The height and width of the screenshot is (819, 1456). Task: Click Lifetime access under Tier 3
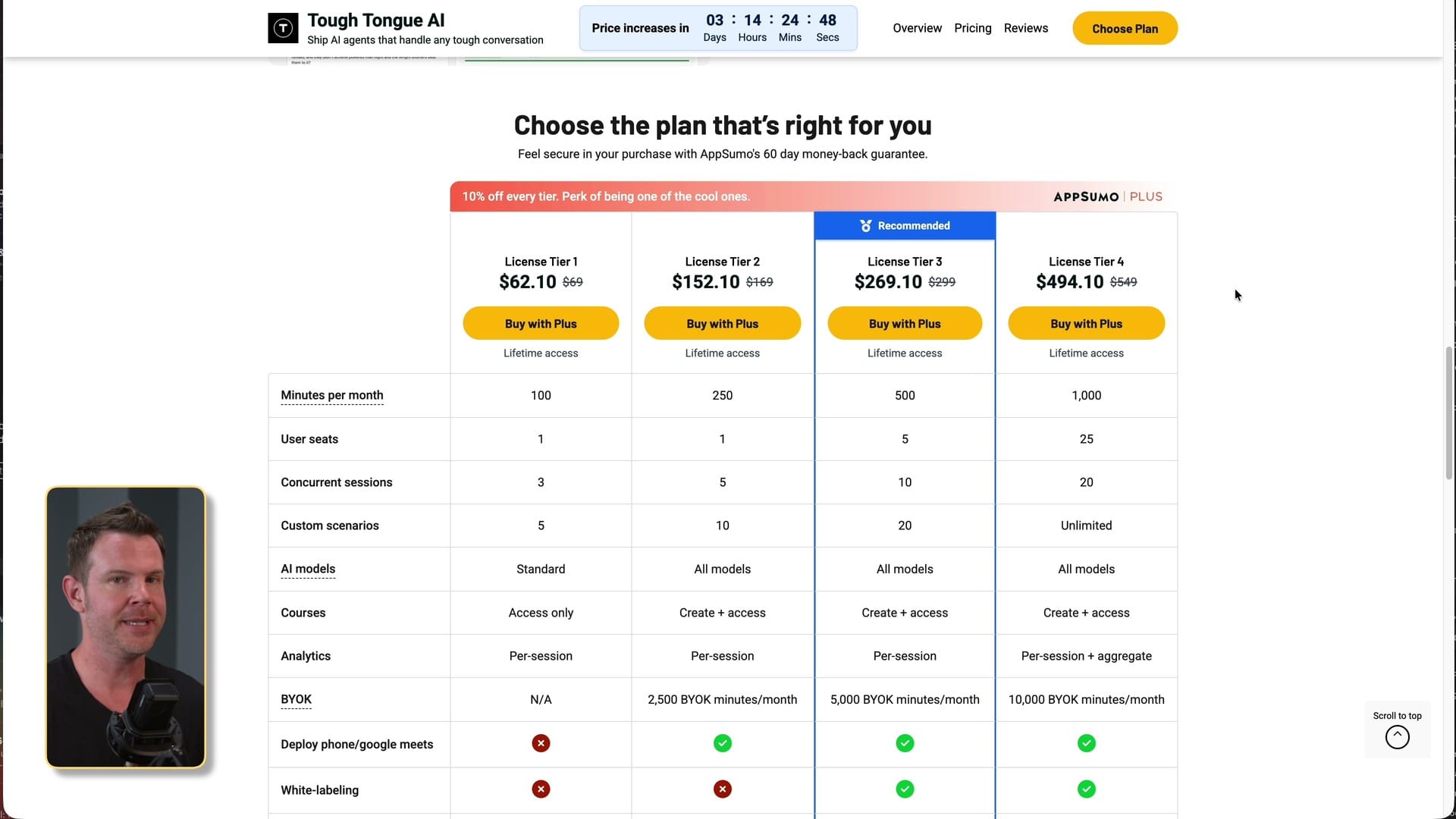click(x=905, y=353)
